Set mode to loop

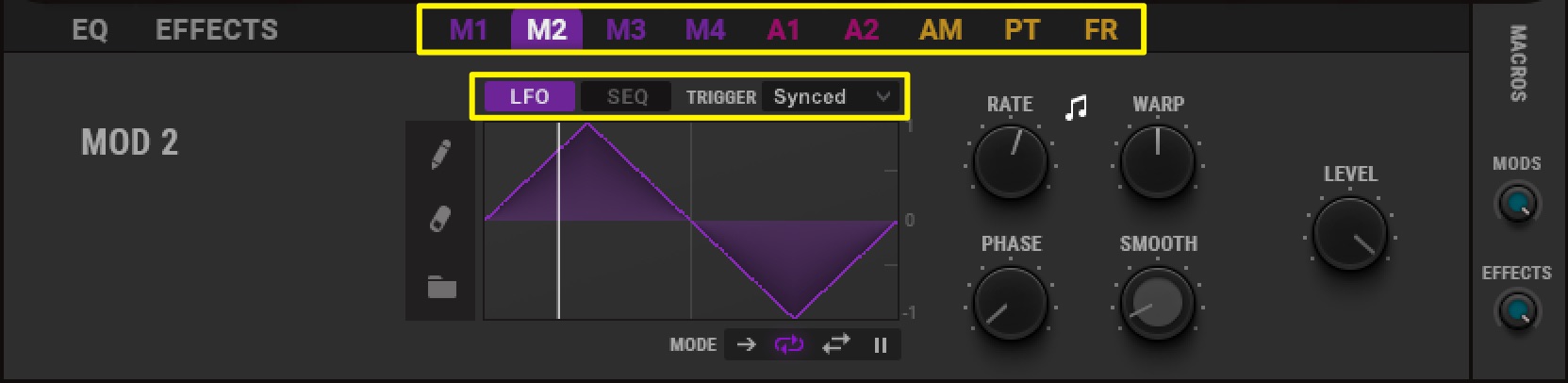(789, 344)
